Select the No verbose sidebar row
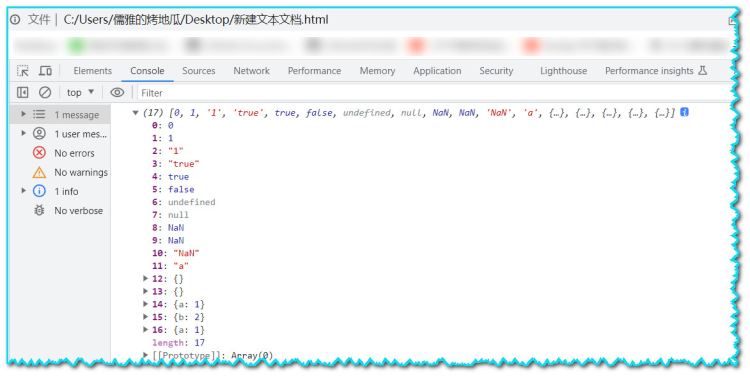This screenshot has width=750, height=377. 60,210
